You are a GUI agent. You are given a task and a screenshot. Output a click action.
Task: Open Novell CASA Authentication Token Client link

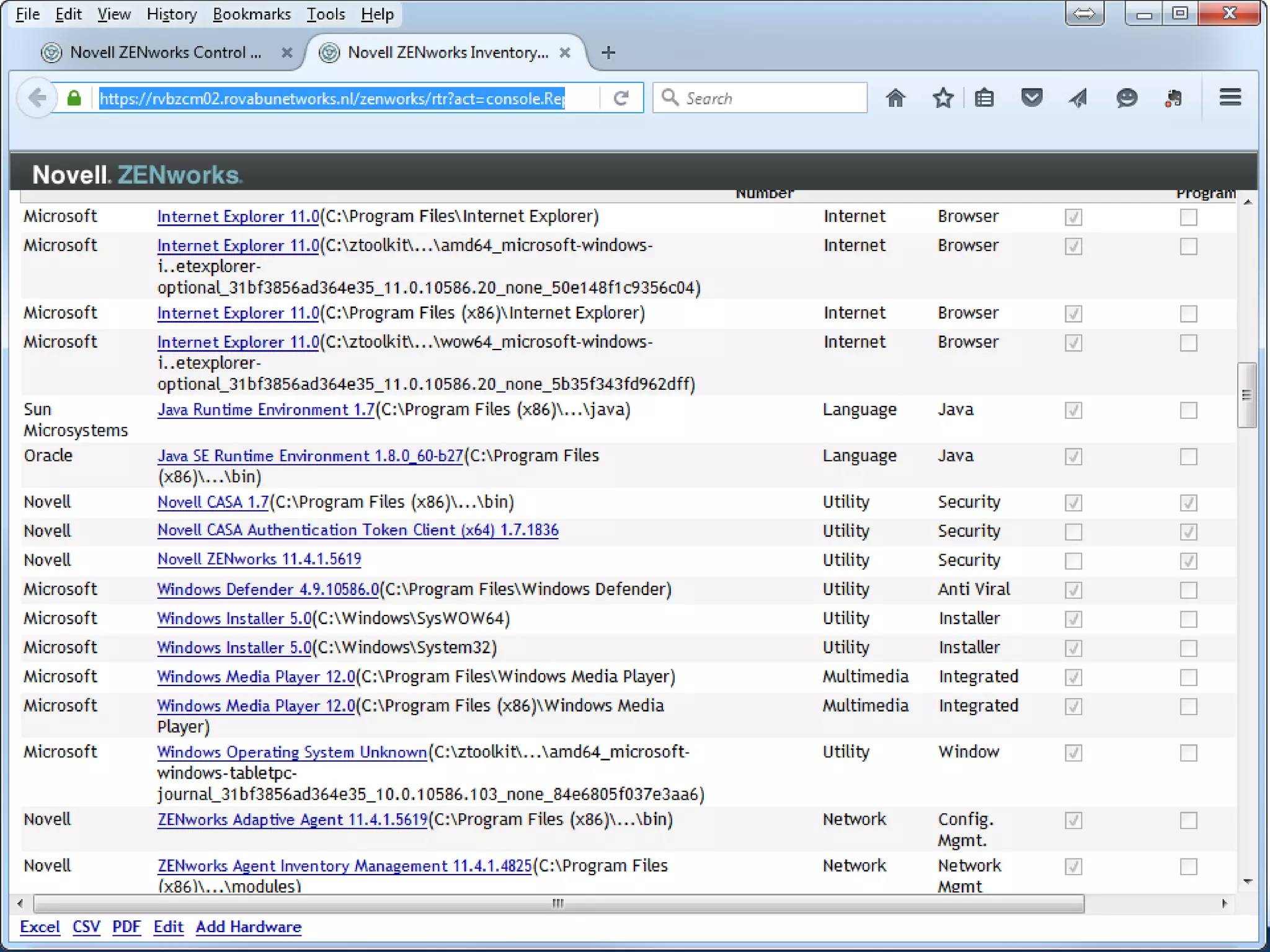click(x=358, y=531)
